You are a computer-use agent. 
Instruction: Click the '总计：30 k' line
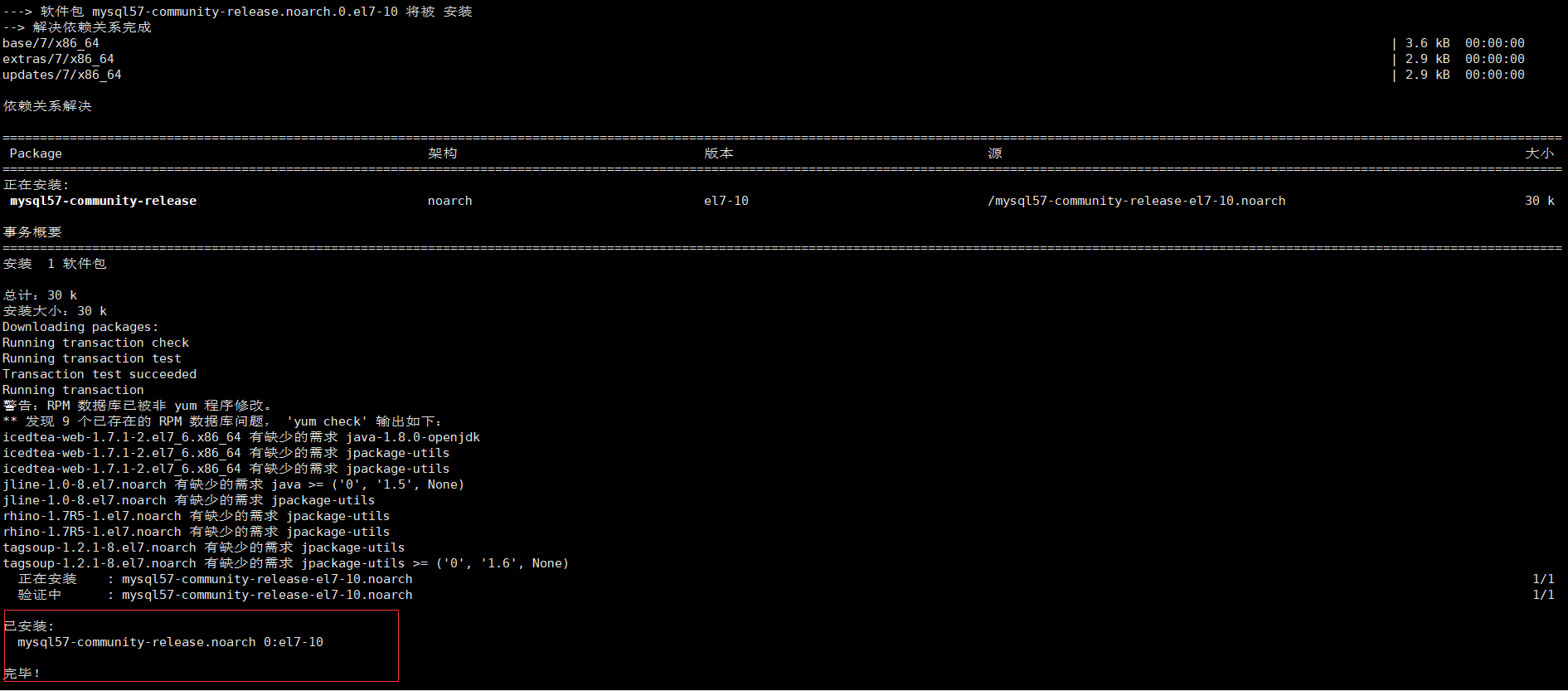pyautogui.click(x=40, y=295)
